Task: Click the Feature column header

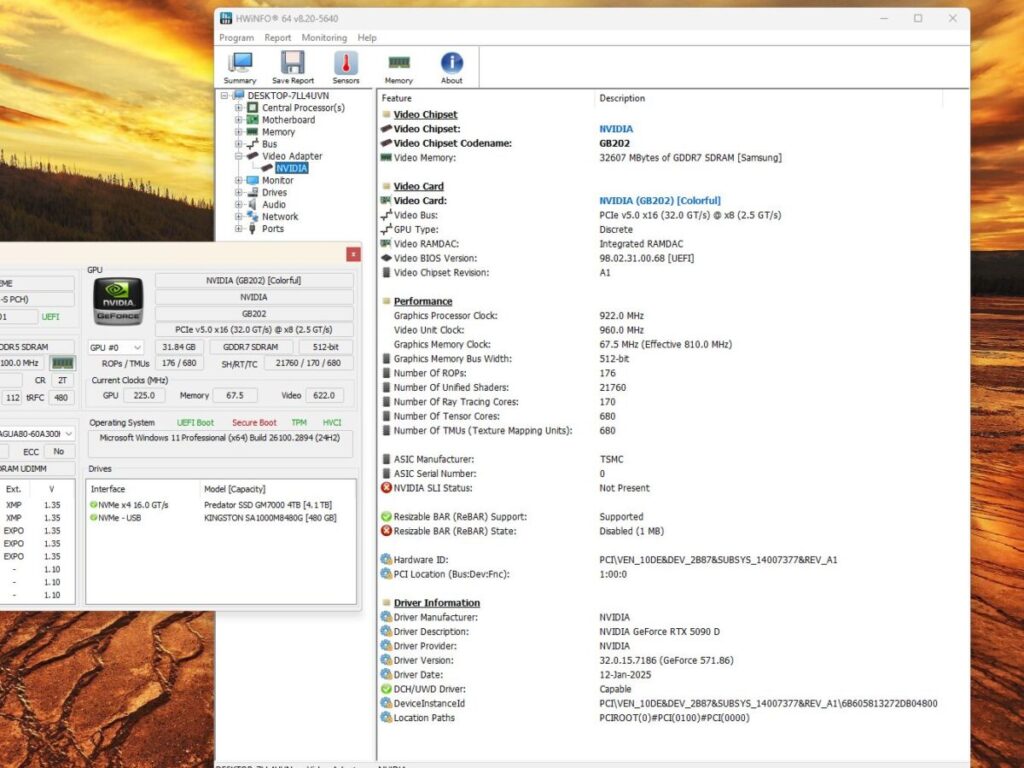Action: [396, 98]
